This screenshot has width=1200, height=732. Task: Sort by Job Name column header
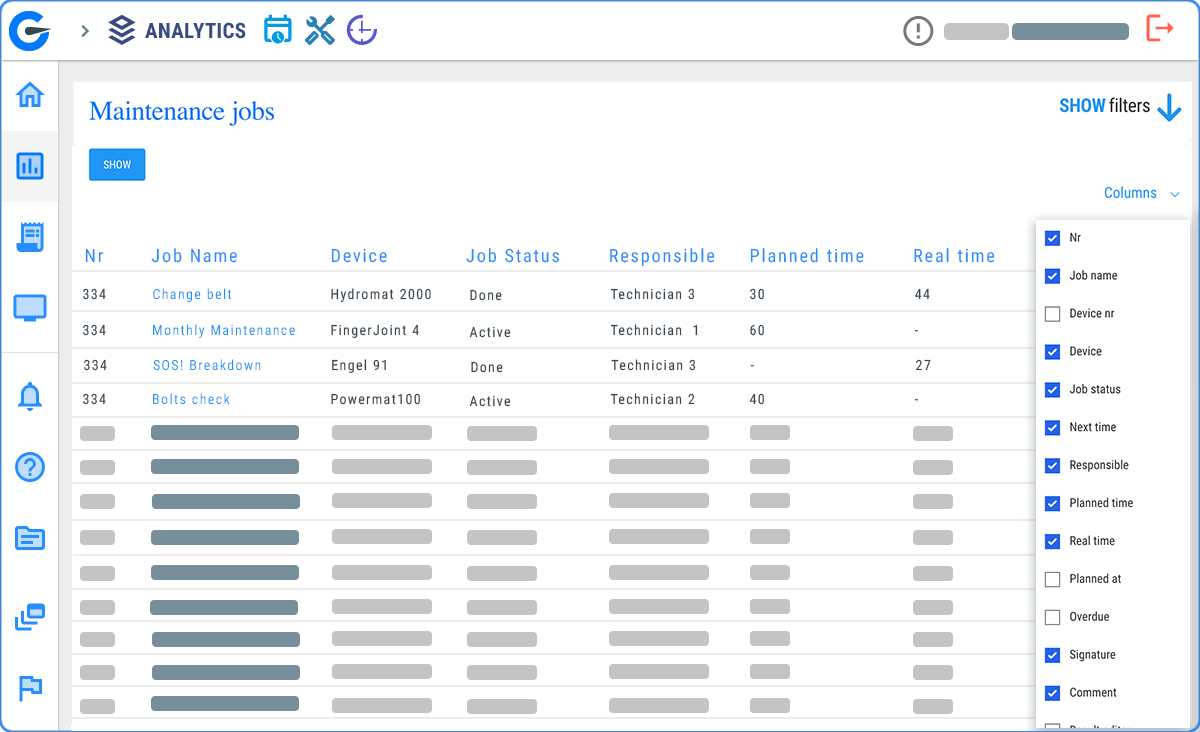point(195,257)
